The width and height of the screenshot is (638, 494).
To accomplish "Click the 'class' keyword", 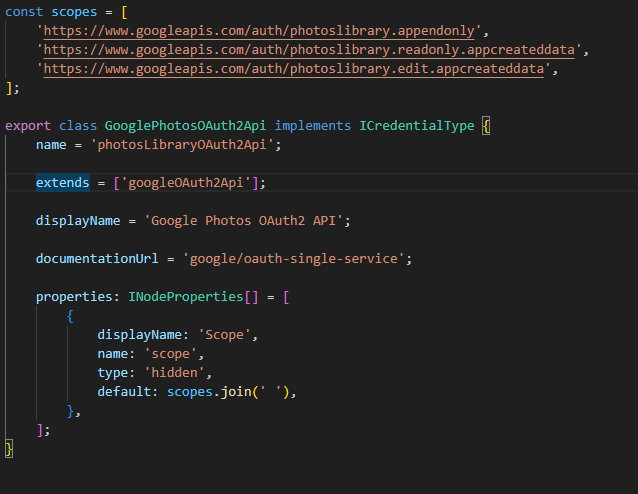I will tap(78, 126).
